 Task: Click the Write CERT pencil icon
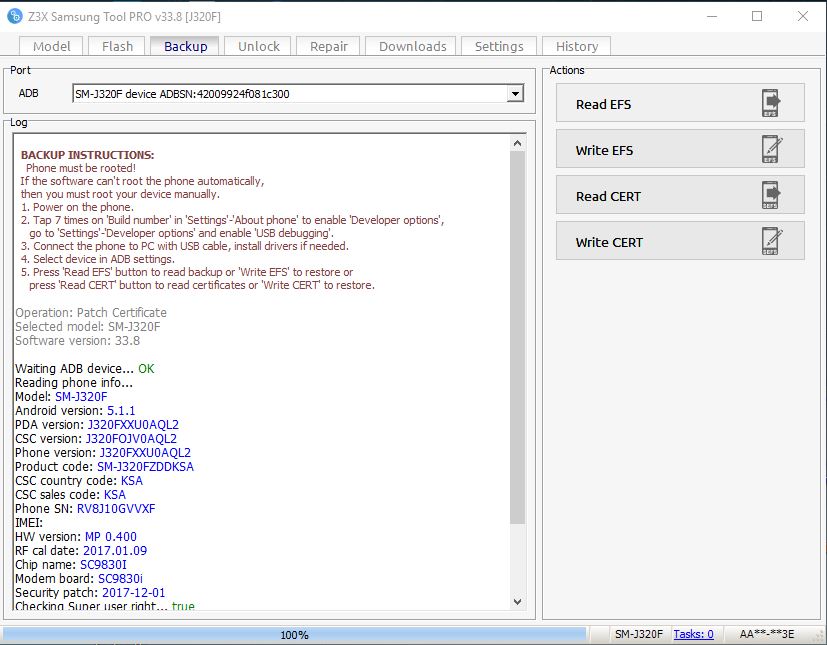coord(772,241)
